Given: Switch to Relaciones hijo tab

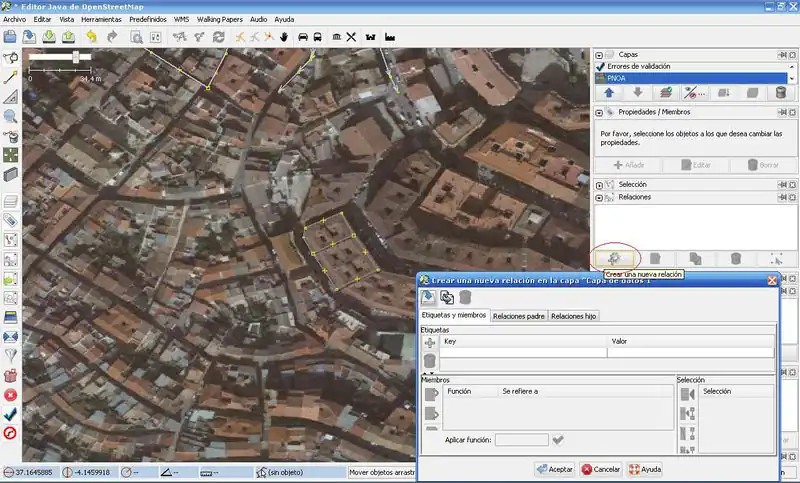Looking at the screenshot, I should [x=573, y=316].
